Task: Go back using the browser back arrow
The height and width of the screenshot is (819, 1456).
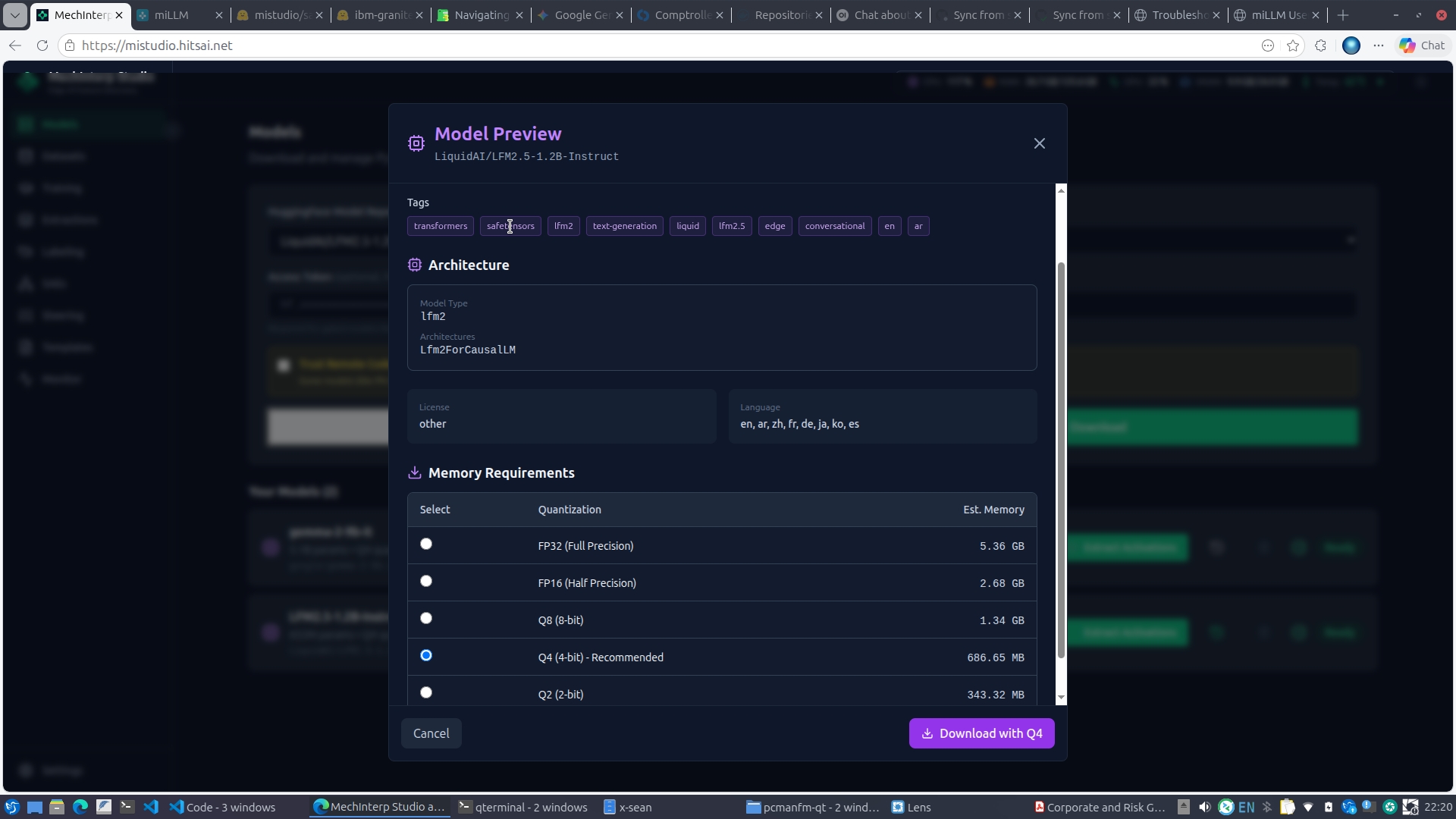Action: pos(15,45)
